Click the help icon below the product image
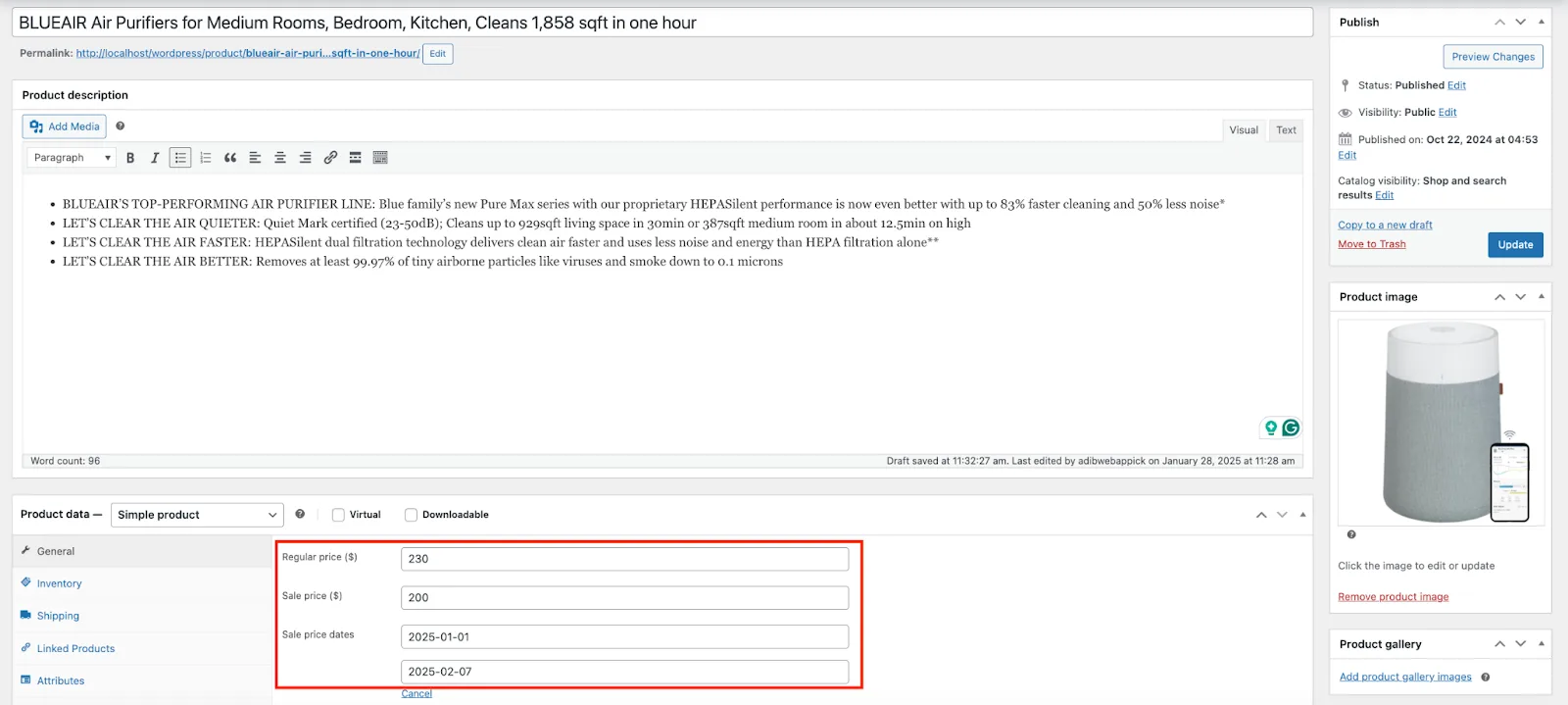This screenshot has height=705, width=1568. tap(1351, 534)
